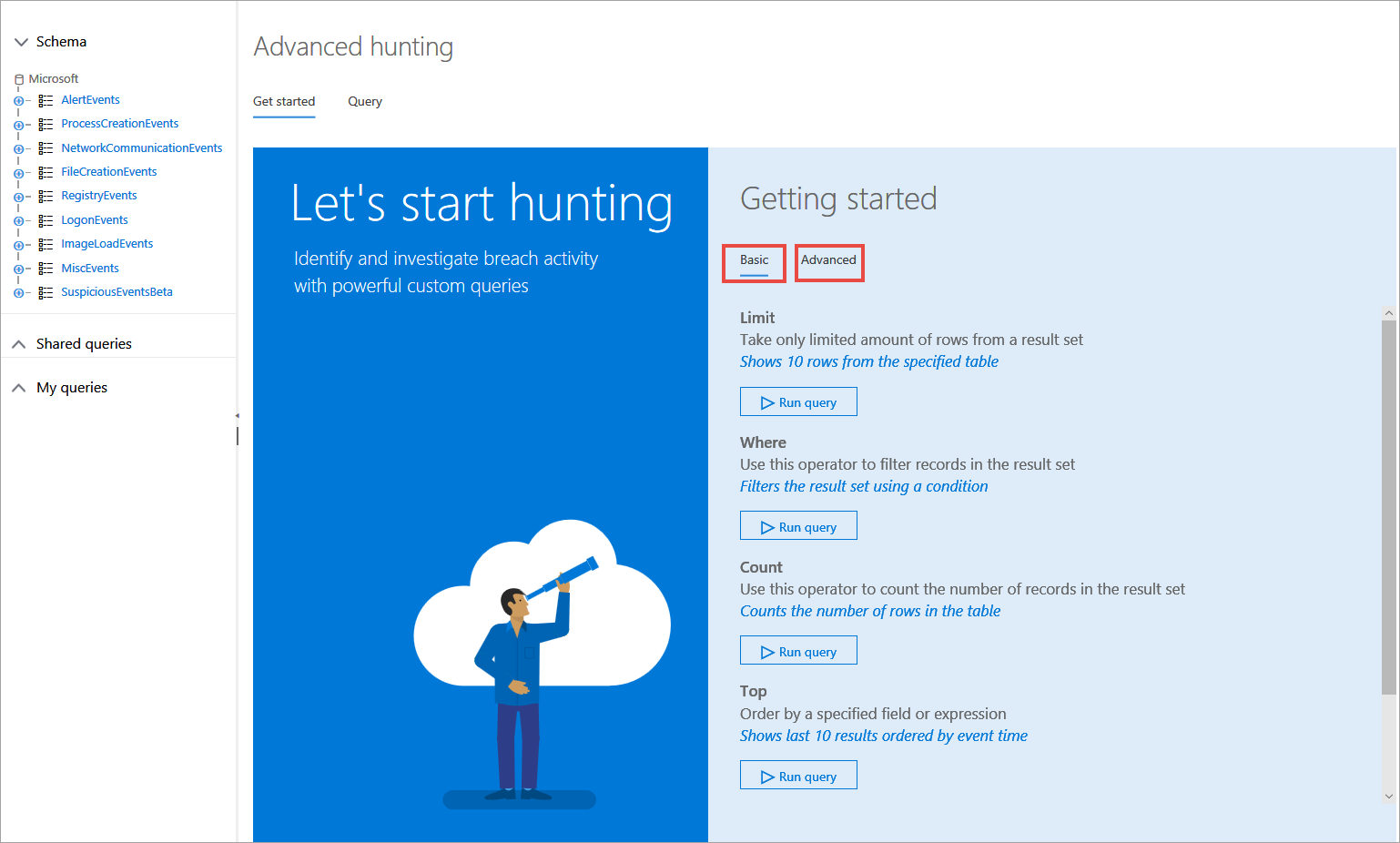Switch to the Query tab
The height and width of the screenshot is (843, 1400).
pos(365,102)
